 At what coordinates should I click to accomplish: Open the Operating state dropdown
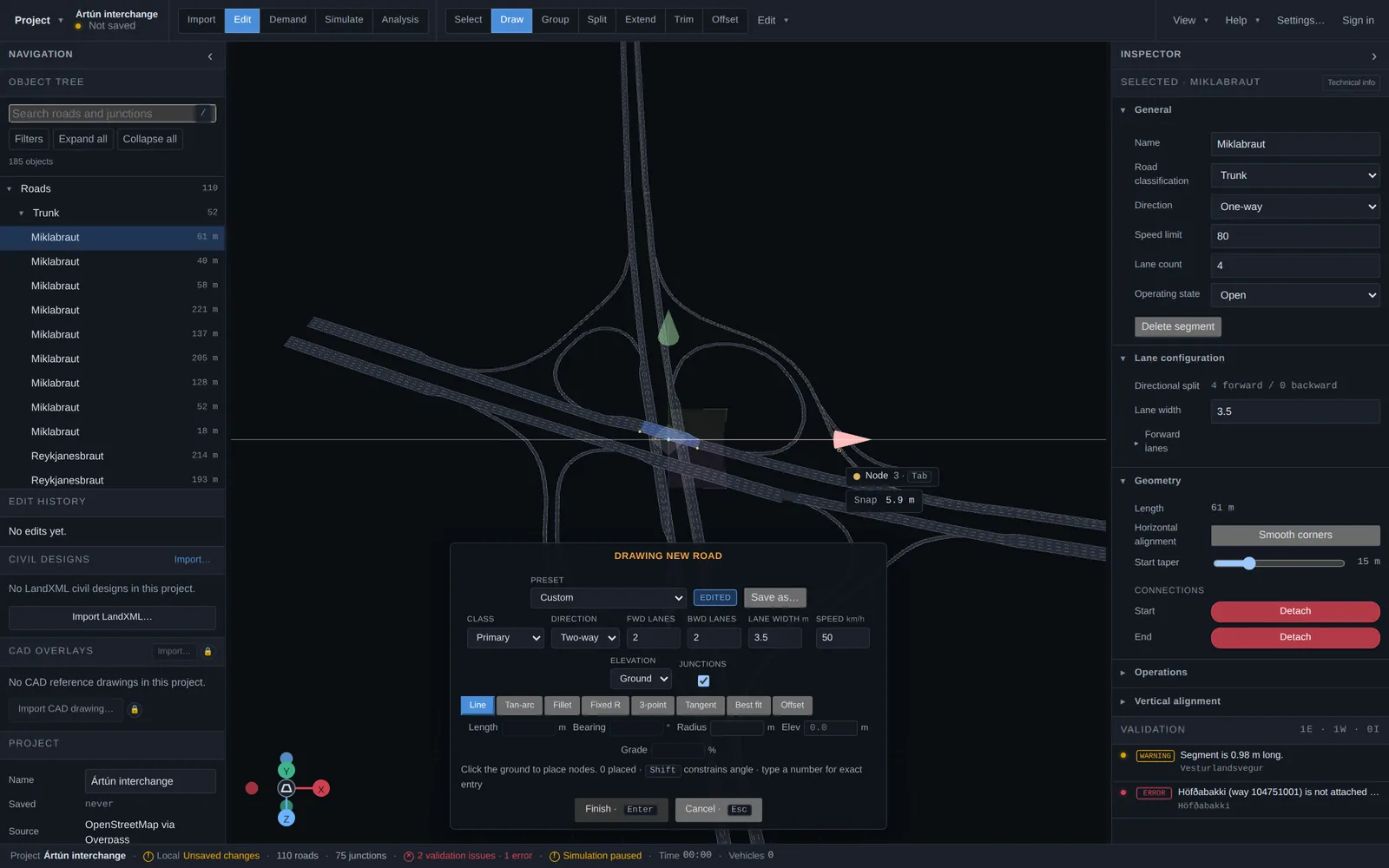pos(1295,295)
